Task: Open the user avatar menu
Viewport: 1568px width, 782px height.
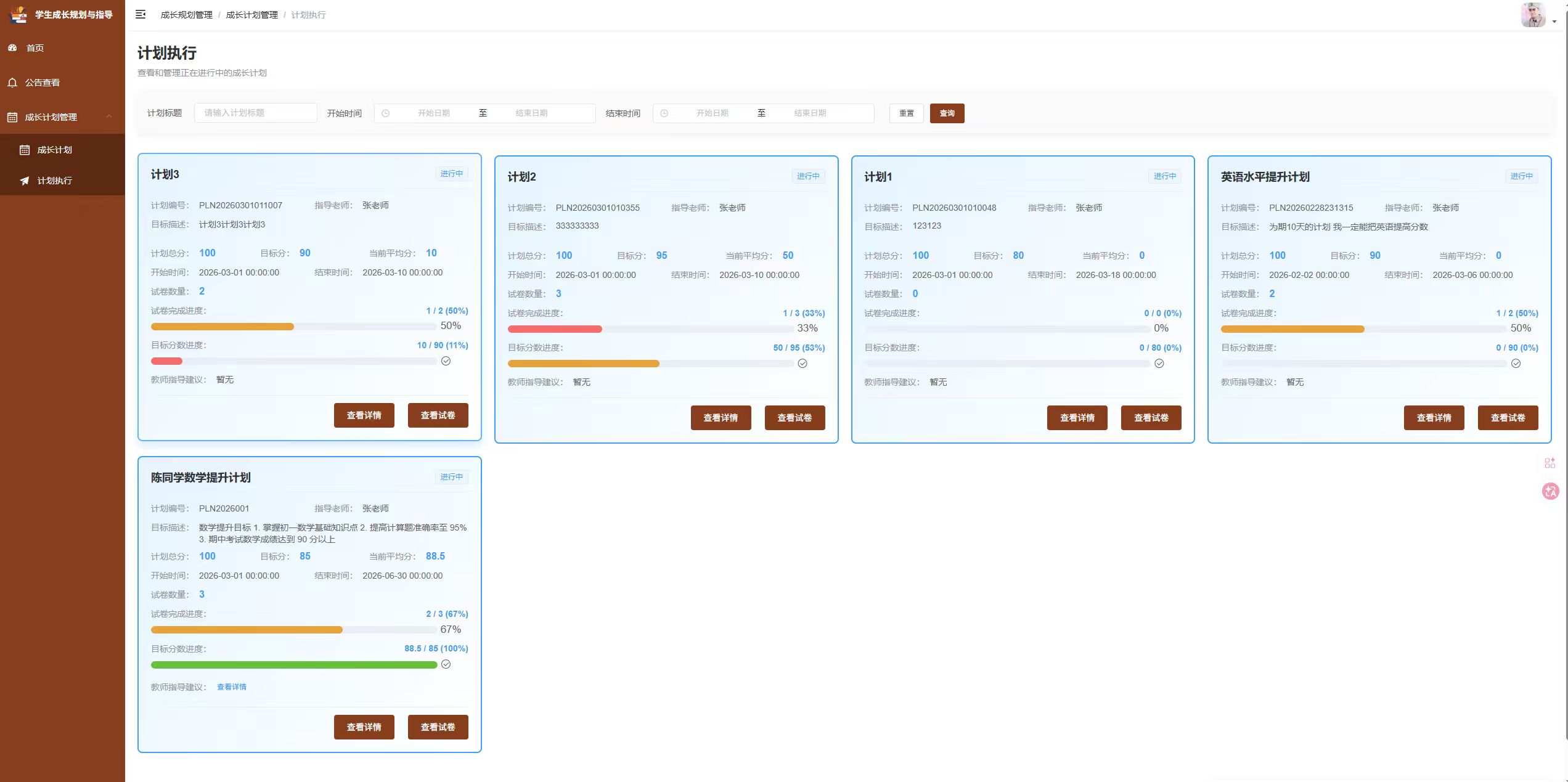Action: point(1533,15)
